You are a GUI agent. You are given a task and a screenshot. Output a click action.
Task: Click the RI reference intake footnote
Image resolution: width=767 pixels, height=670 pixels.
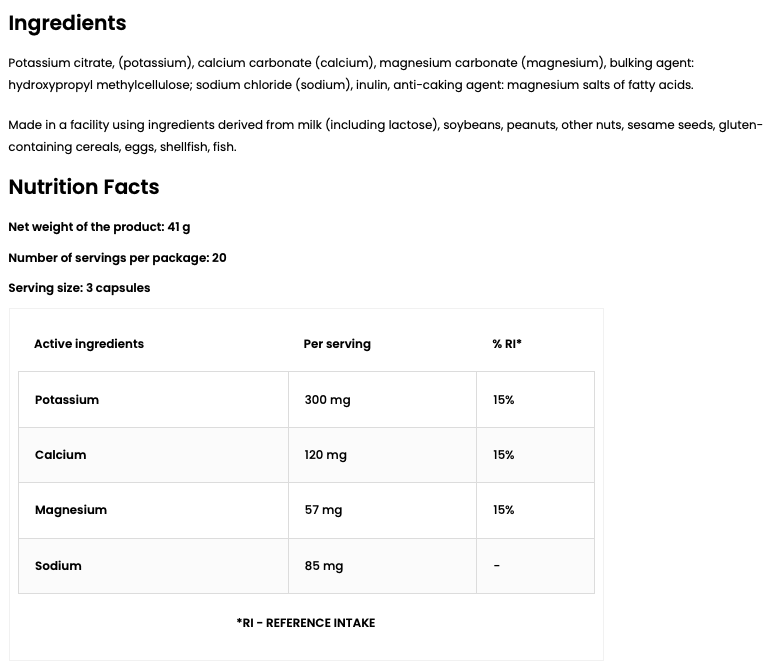306,623
